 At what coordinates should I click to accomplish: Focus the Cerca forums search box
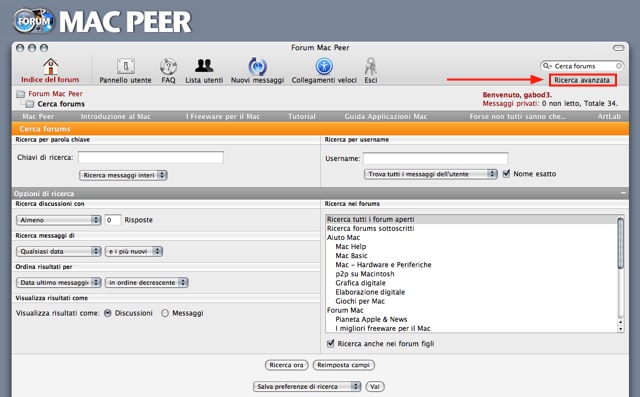(583, 66)
